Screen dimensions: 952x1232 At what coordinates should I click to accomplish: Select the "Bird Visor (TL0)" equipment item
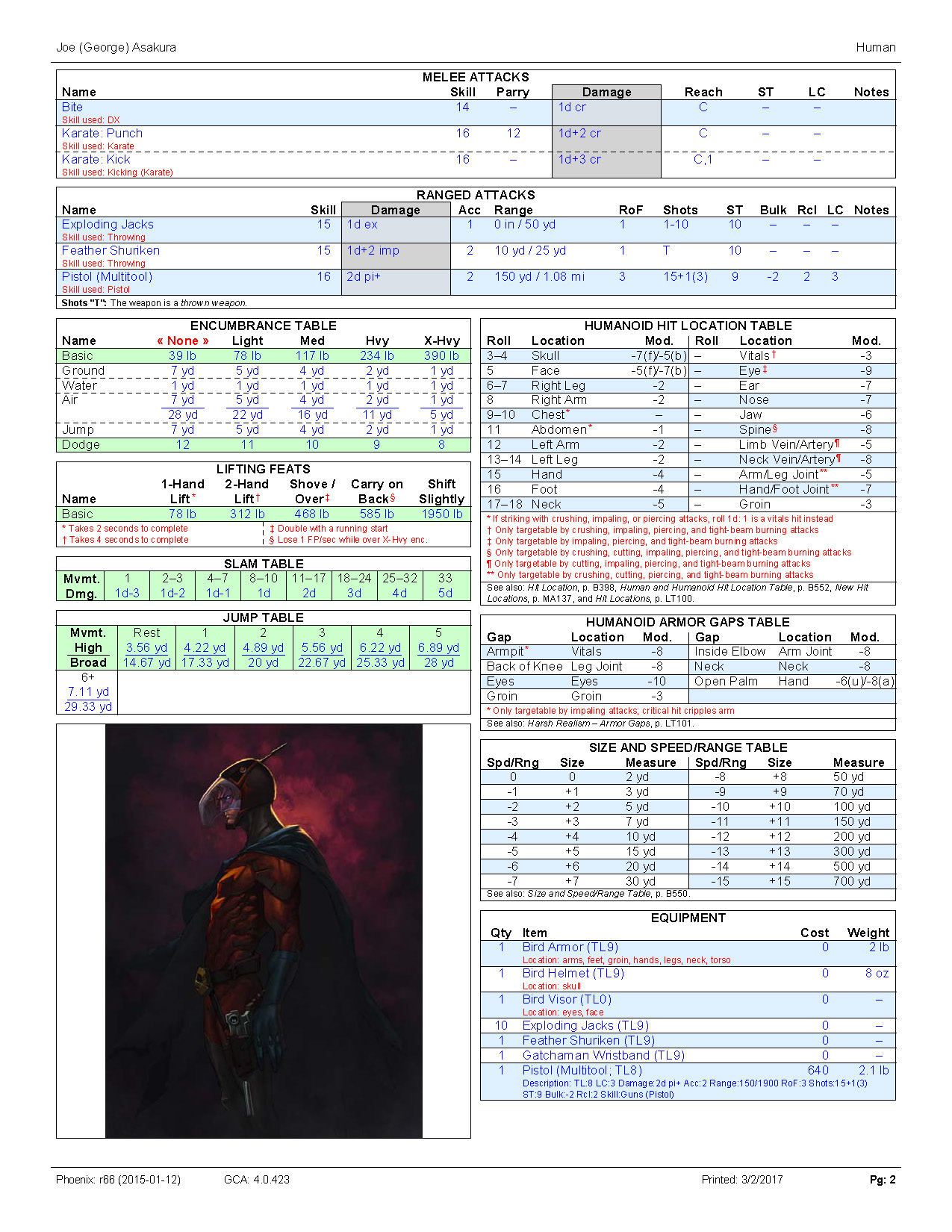pos(567,1000)
